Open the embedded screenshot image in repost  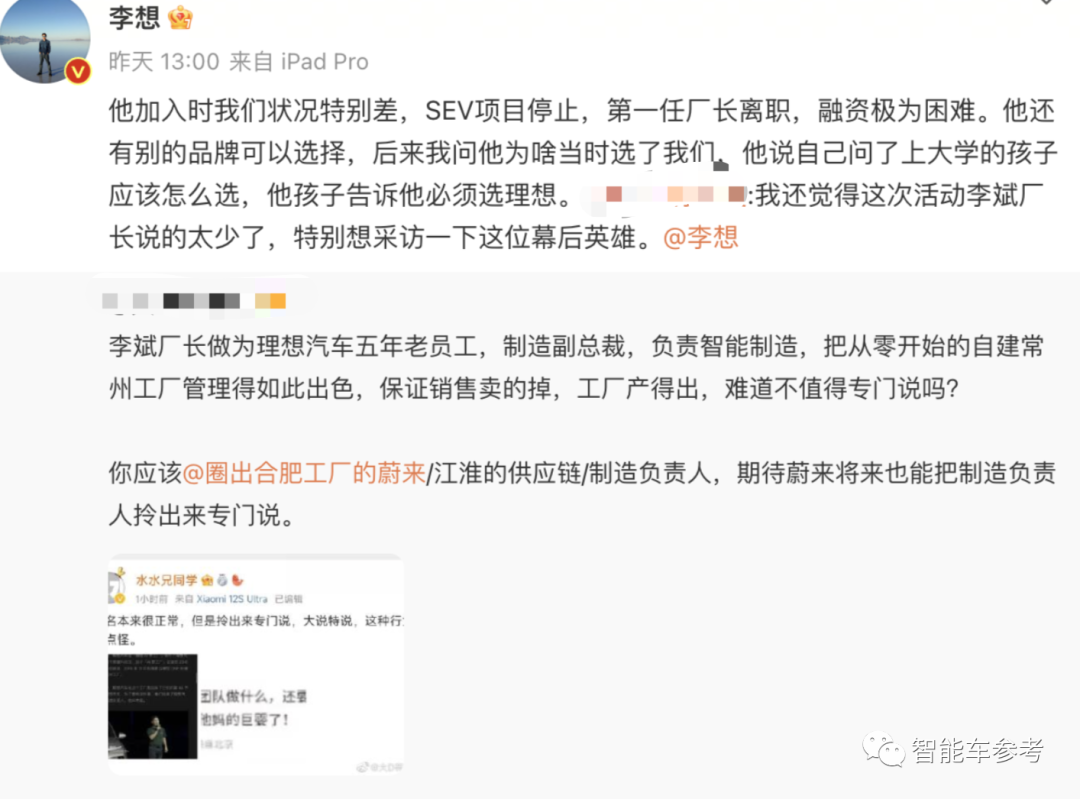tap(256, 664)
